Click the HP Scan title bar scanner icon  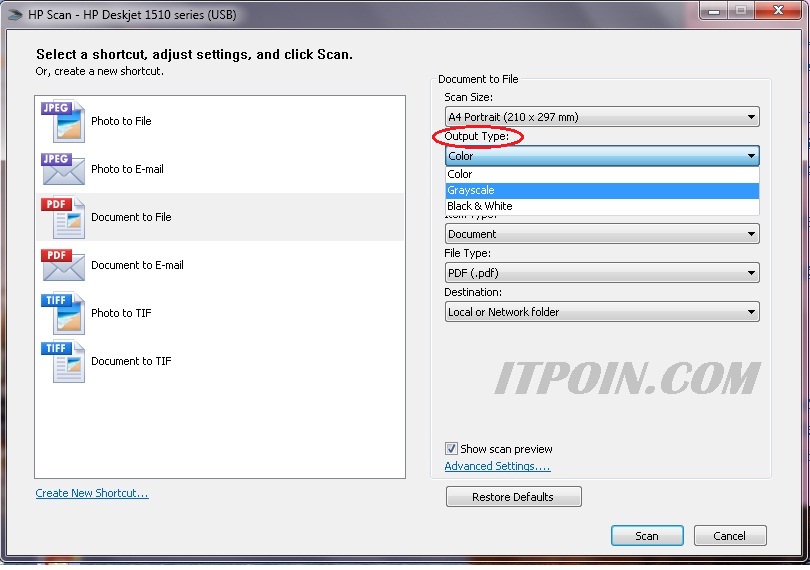click(x=15, y=15)
